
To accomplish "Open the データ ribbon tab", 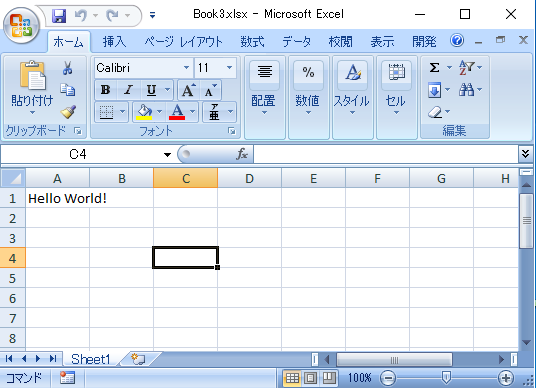I will (296, 42).
